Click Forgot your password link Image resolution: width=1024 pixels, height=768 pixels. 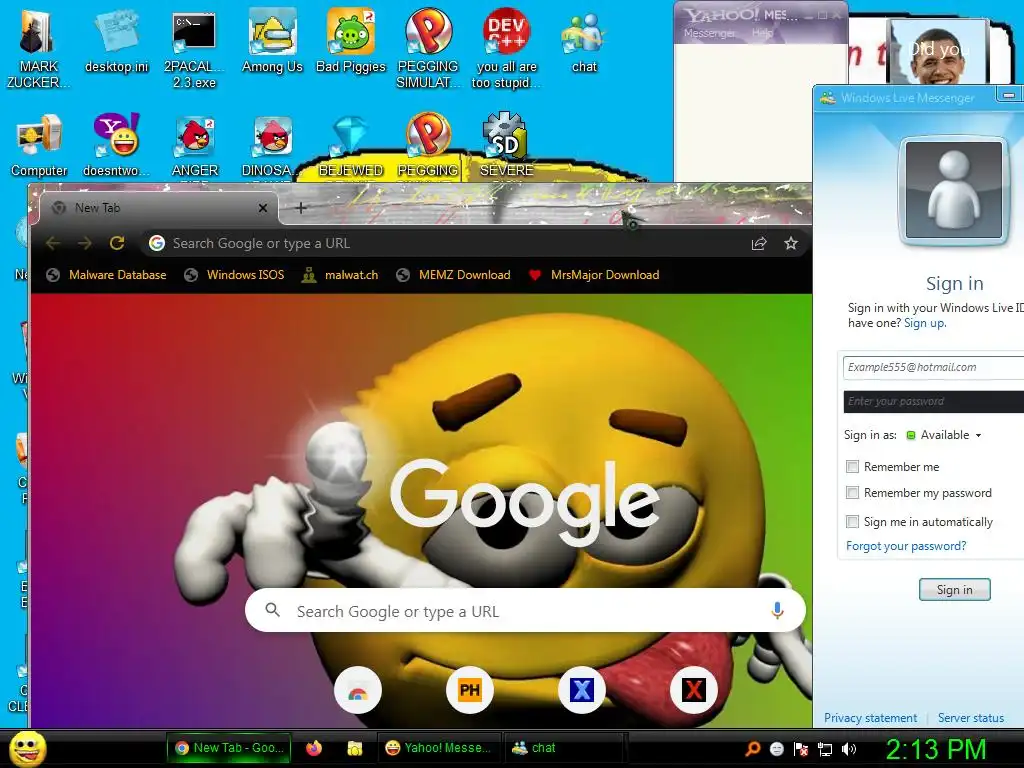click(x=906, y=546)
